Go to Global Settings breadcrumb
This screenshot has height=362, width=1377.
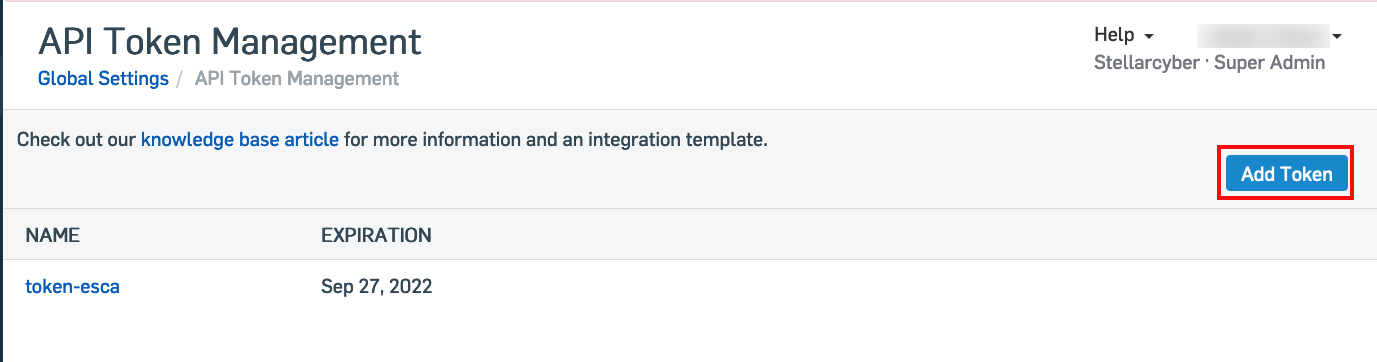[103, 78]
